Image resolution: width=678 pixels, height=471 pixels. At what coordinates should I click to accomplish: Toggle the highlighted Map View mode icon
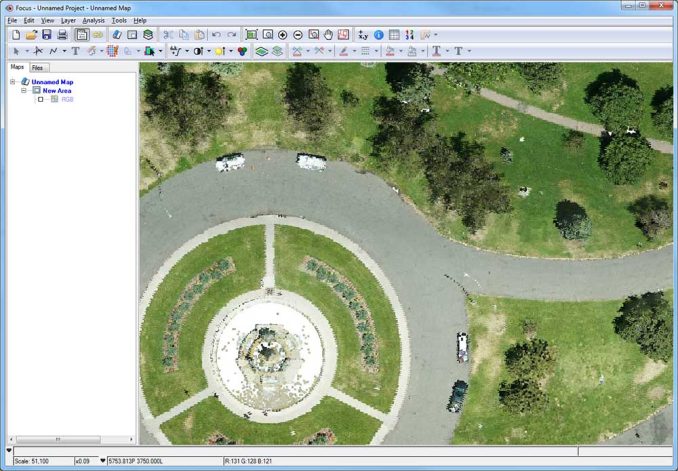(82, 35)
